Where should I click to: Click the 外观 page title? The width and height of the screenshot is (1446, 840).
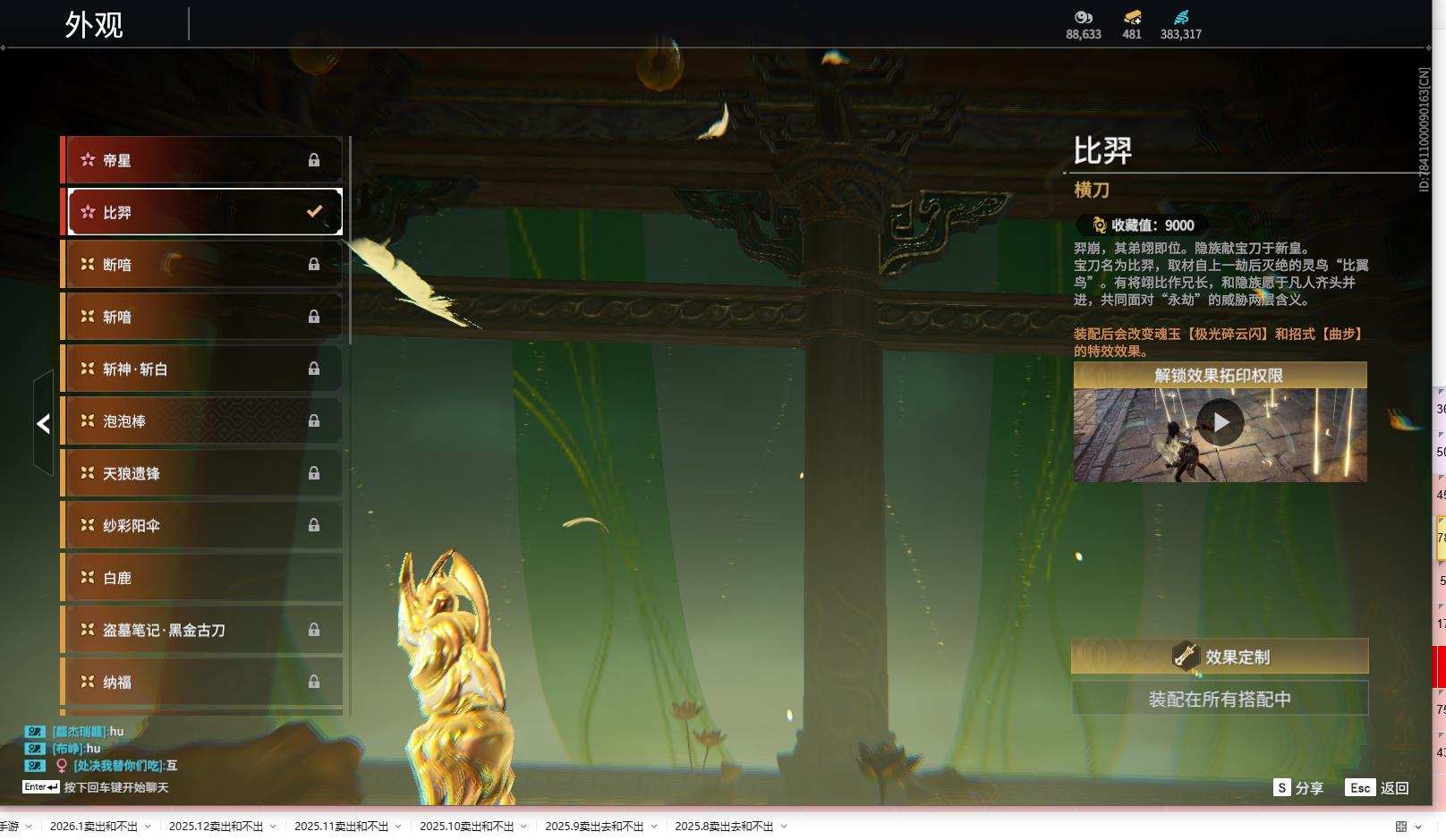94,25
